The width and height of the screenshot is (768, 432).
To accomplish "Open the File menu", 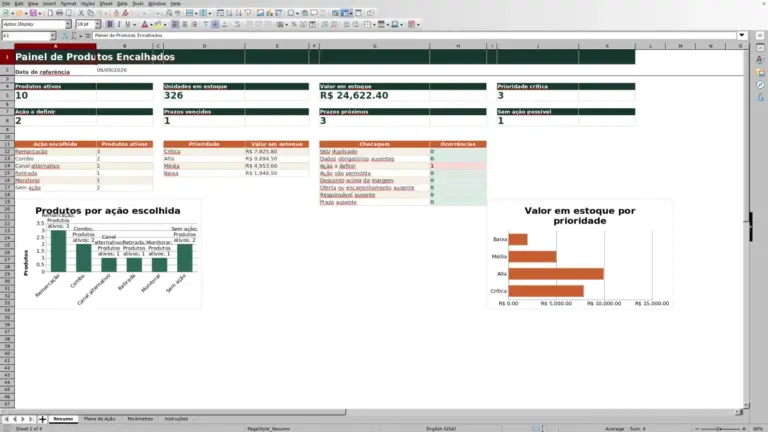I will [x=6, y=3].
